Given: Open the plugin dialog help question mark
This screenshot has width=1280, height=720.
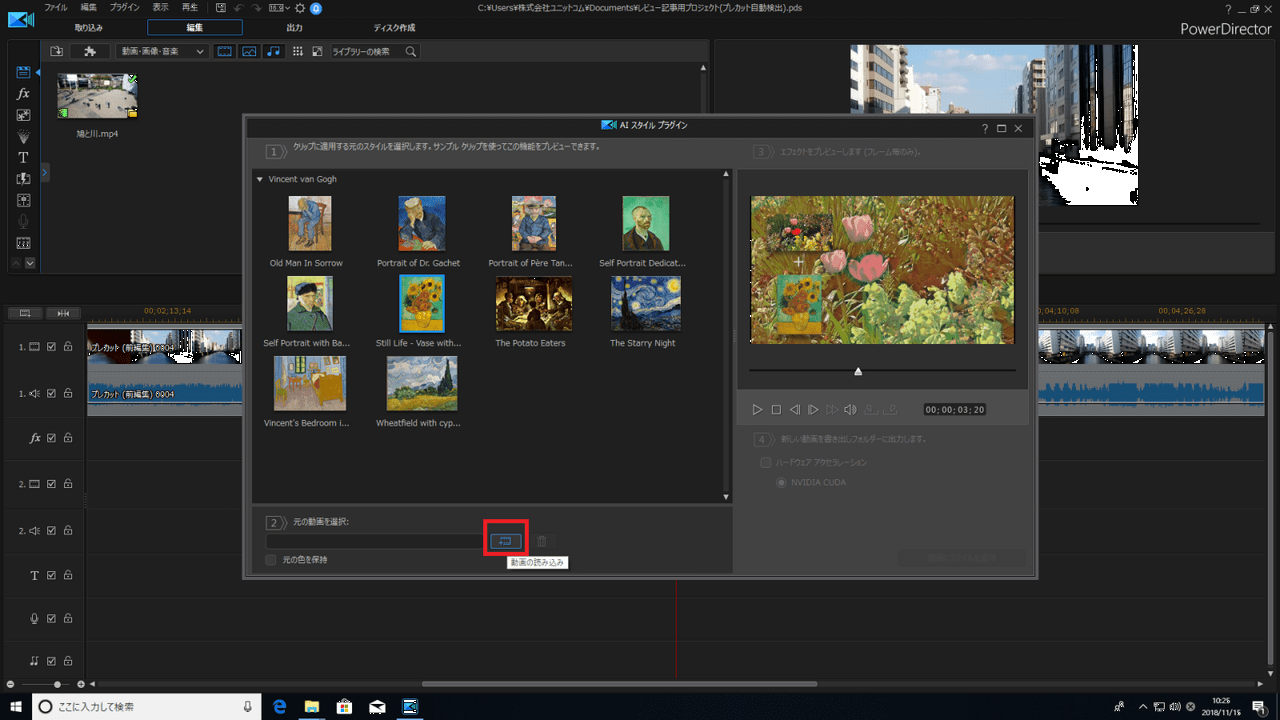Looking at the screenshot, I should click(x=984, y=128).
